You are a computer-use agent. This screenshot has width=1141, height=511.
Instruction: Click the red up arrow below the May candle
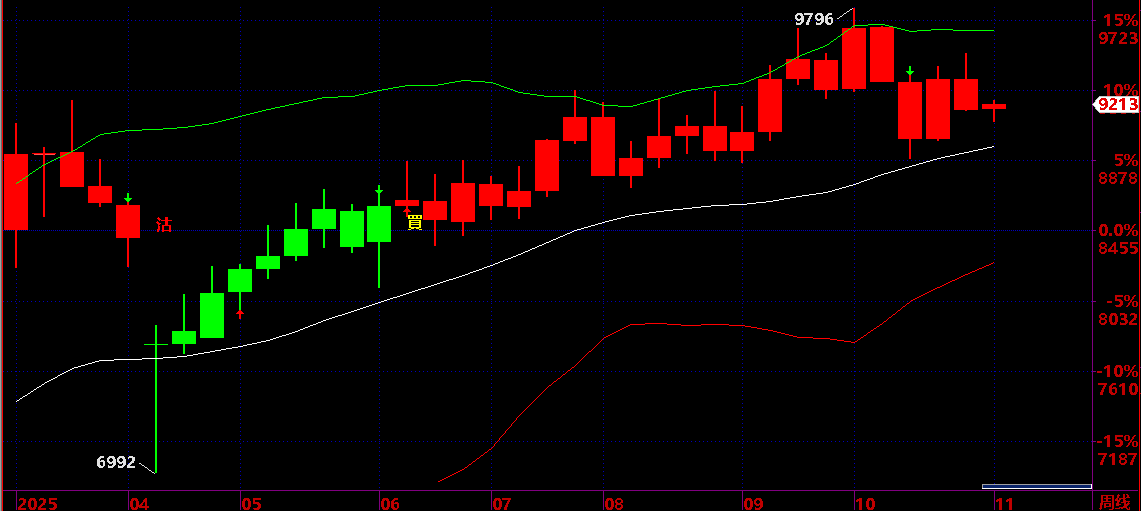point(240,314)
